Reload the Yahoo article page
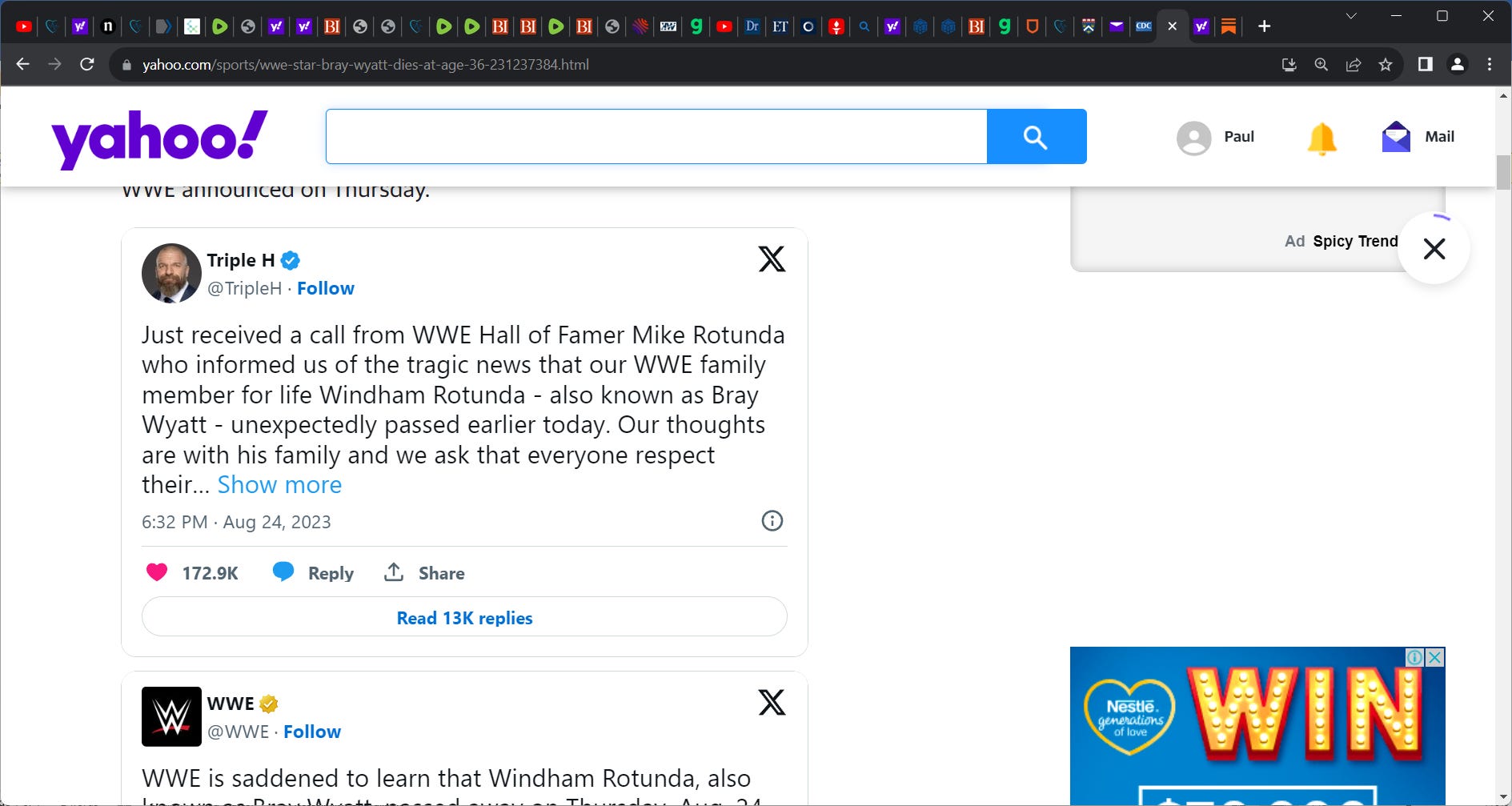 click(87, 64)
